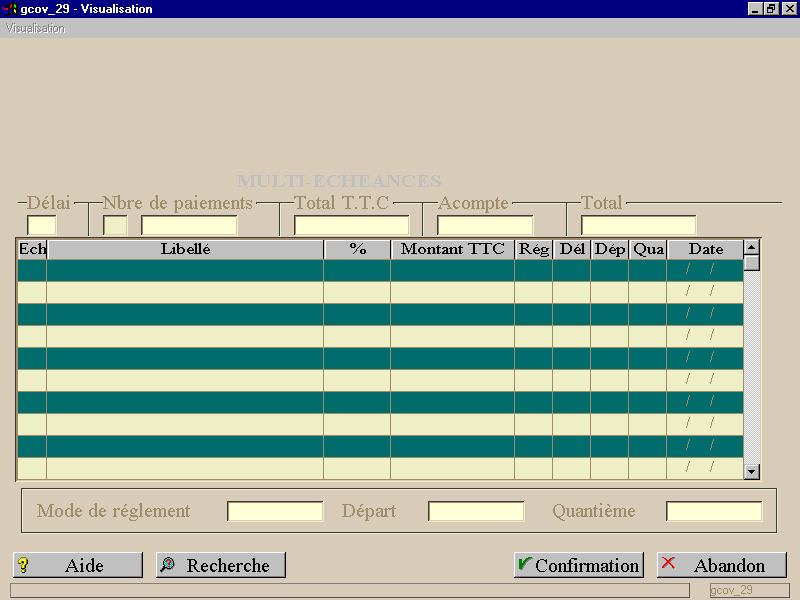Click the green checkmark Confirmation icon
The width and height of the screenshot is (800, 600).
(x=524, y=563)
